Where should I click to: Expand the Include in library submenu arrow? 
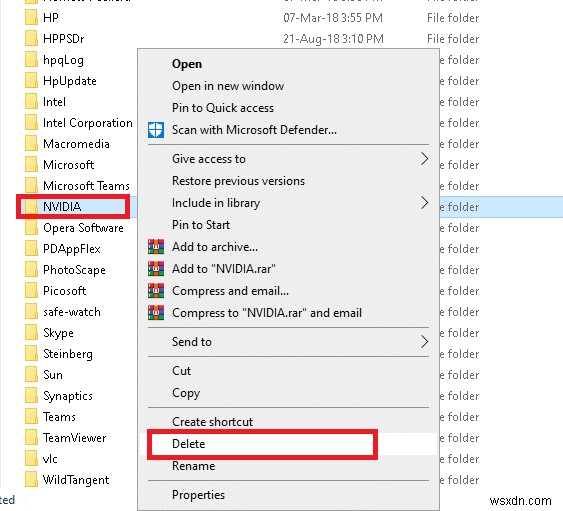(x=424, y=203)
